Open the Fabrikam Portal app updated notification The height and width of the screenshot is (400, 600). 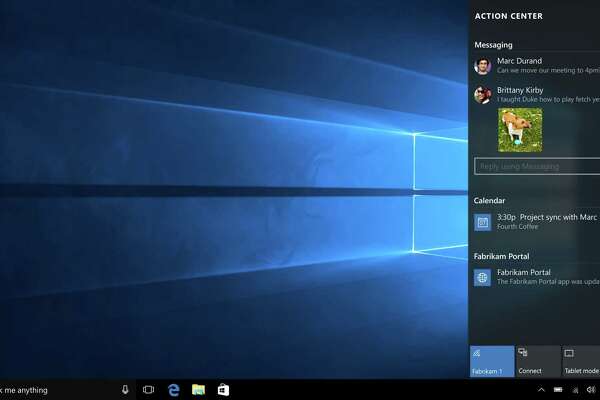548,282
